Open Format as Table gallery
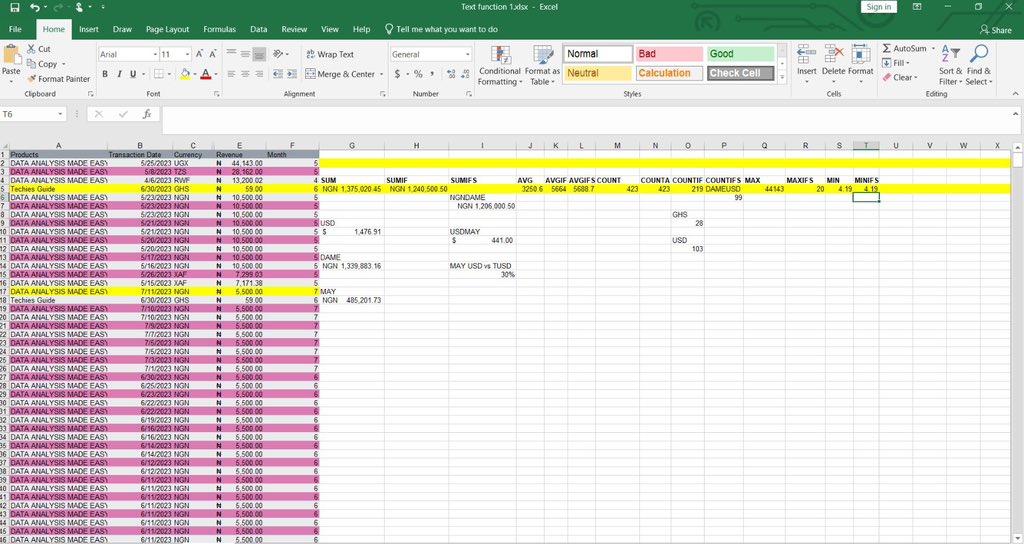1024x544 pixels. [543, 65]
